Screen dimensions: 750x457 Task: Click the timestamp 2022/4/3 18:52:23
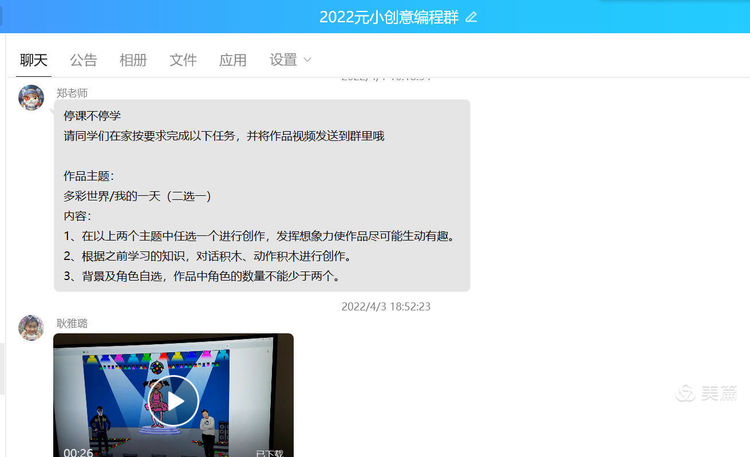tap(386, 307)
